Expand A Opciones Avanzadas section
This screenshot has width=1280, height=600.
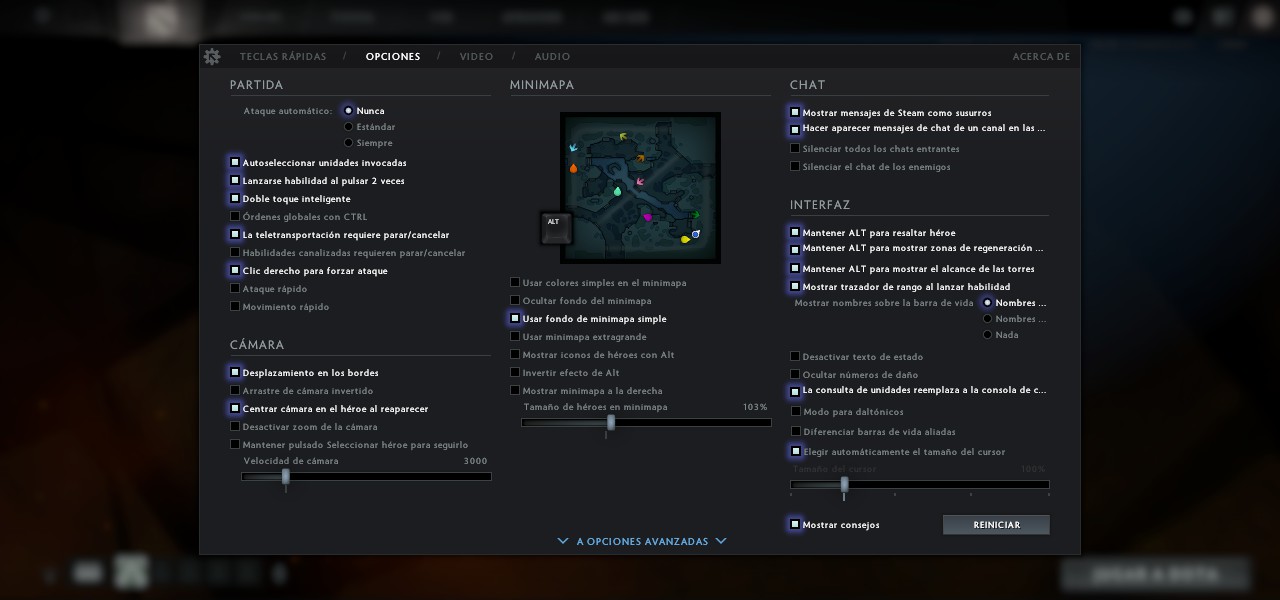point(642,542)
